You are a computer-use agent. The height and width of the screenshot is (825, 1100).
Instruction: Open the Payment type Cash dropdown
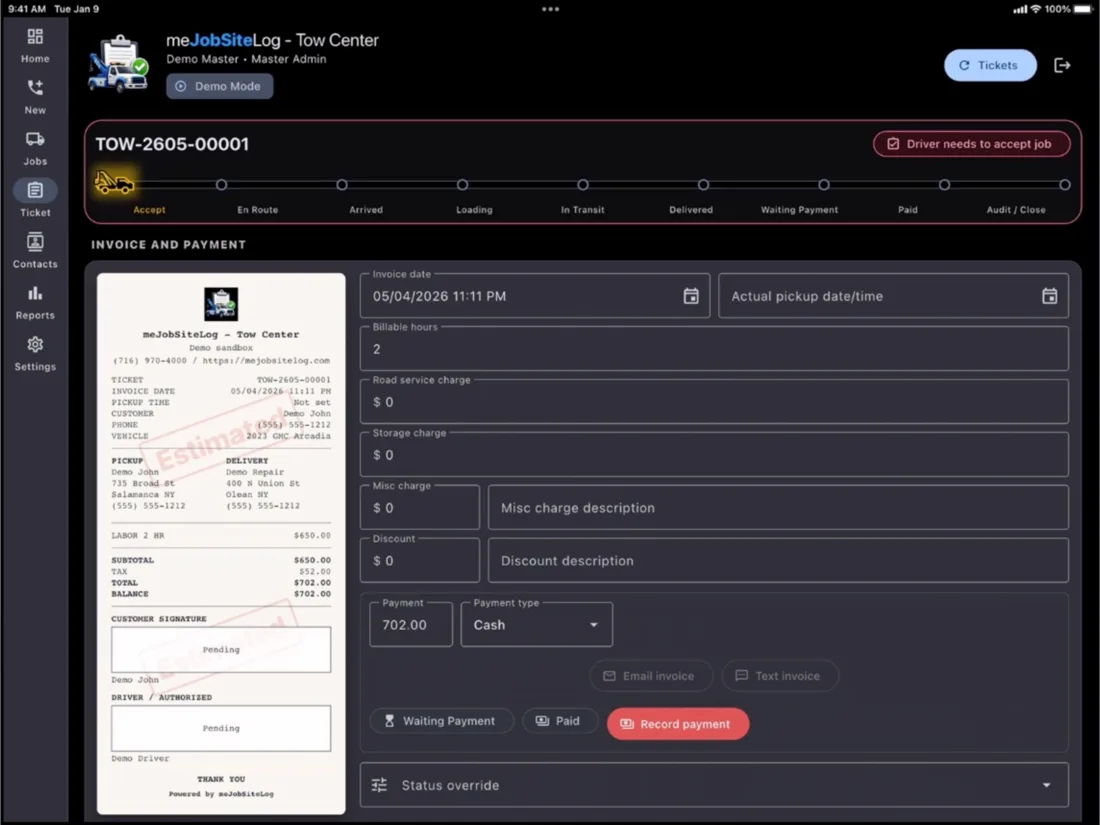pos(537,624)
